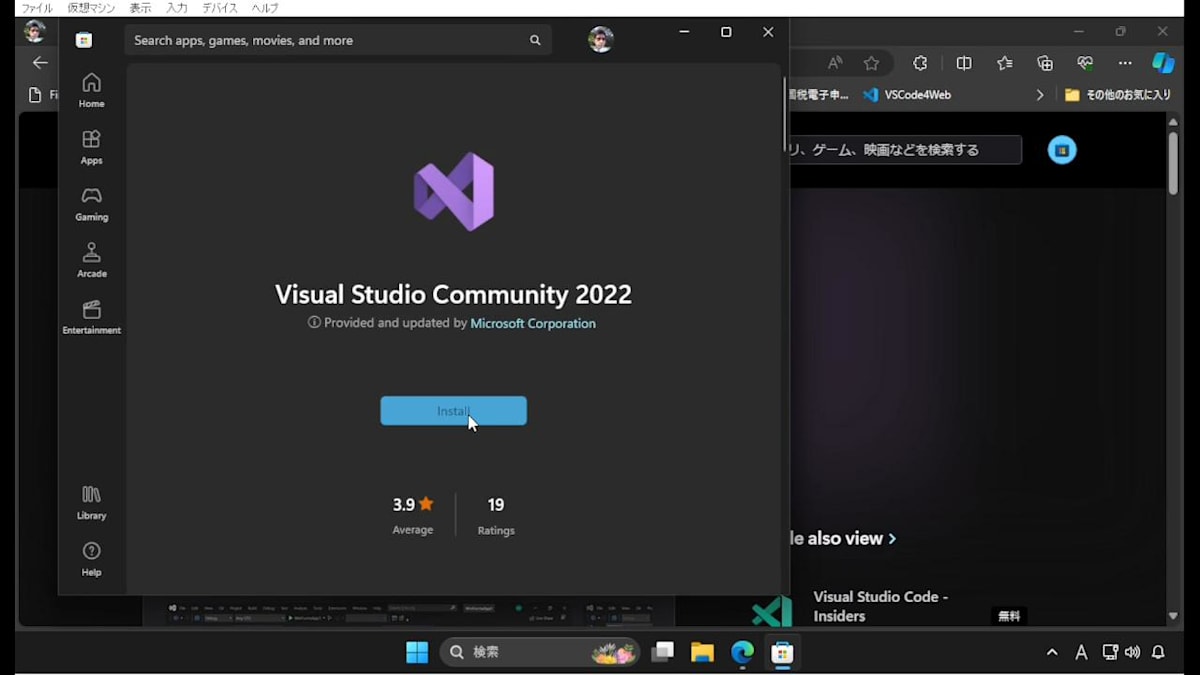Open the notifications bell icon

pyautogui.click(x=1158, y=652)
